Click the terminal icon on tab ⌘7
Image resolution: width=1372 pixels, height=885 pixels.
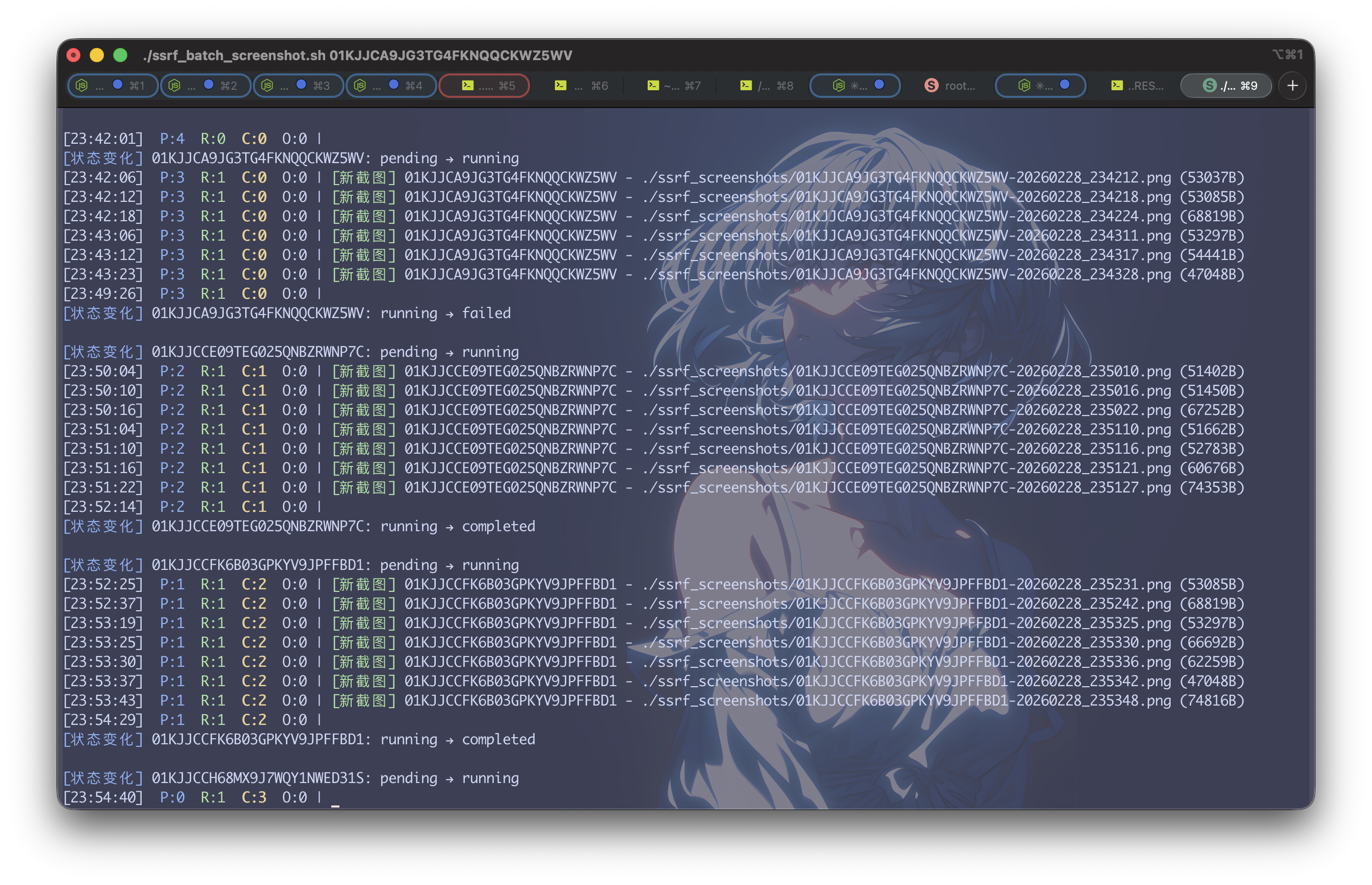click(x=653, y=85)
